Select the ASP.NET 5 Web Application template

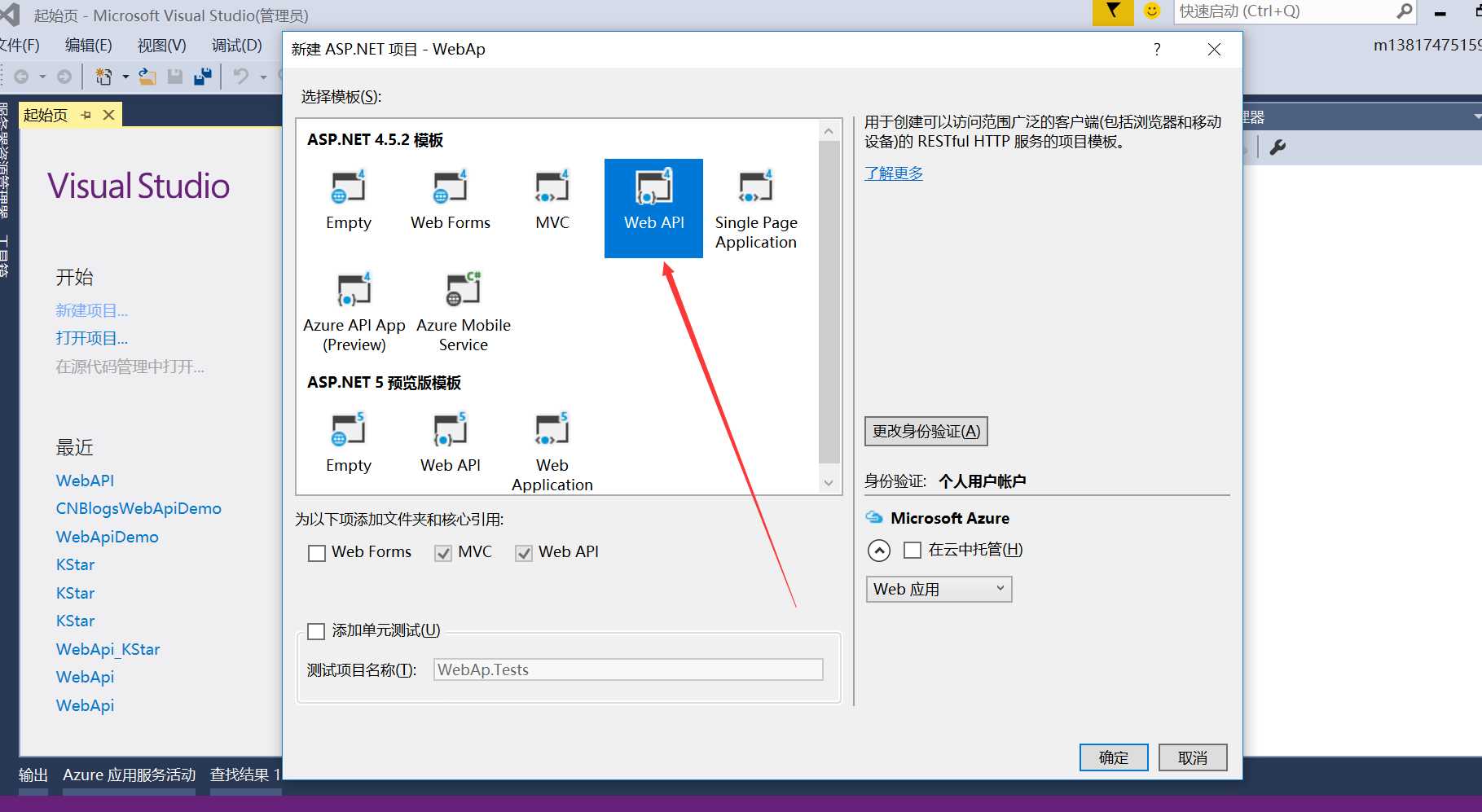coord(552,452)
